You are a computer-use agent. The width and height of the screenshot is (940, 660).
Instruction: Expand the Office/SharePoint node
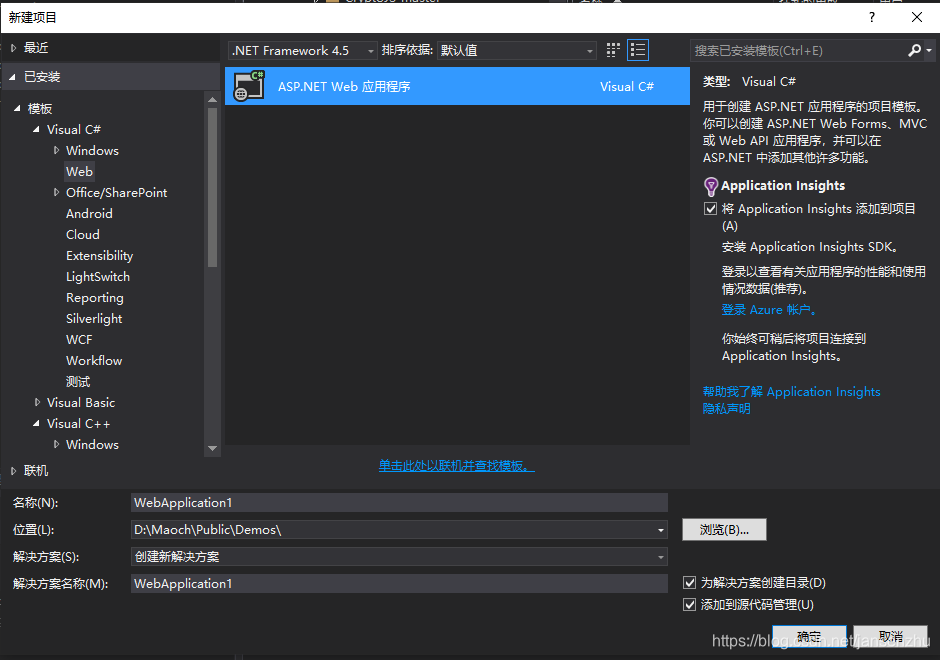pos(56,192)
